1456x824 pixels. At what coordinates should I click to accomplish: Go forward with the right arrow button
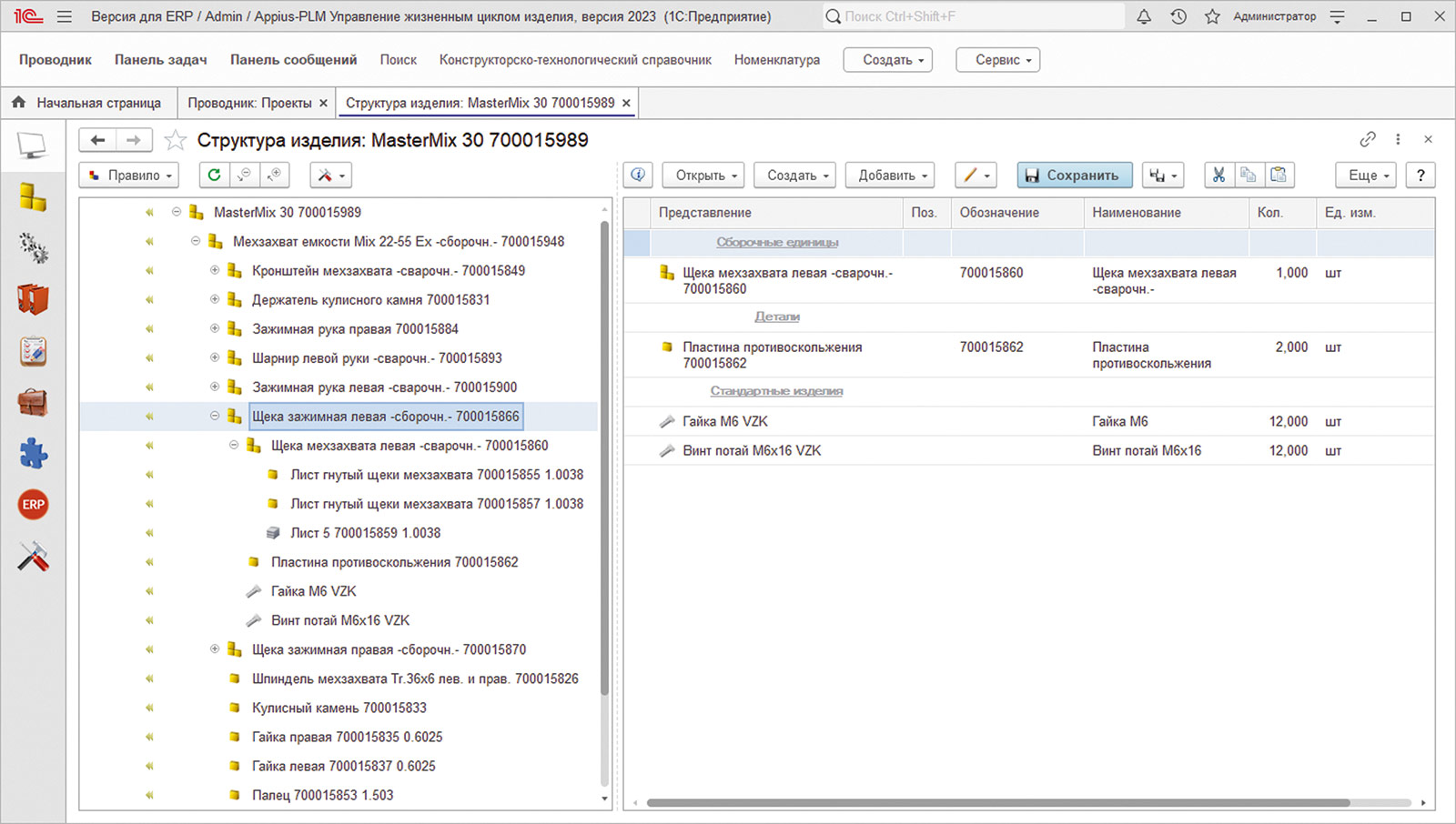(x=134, y=140)
